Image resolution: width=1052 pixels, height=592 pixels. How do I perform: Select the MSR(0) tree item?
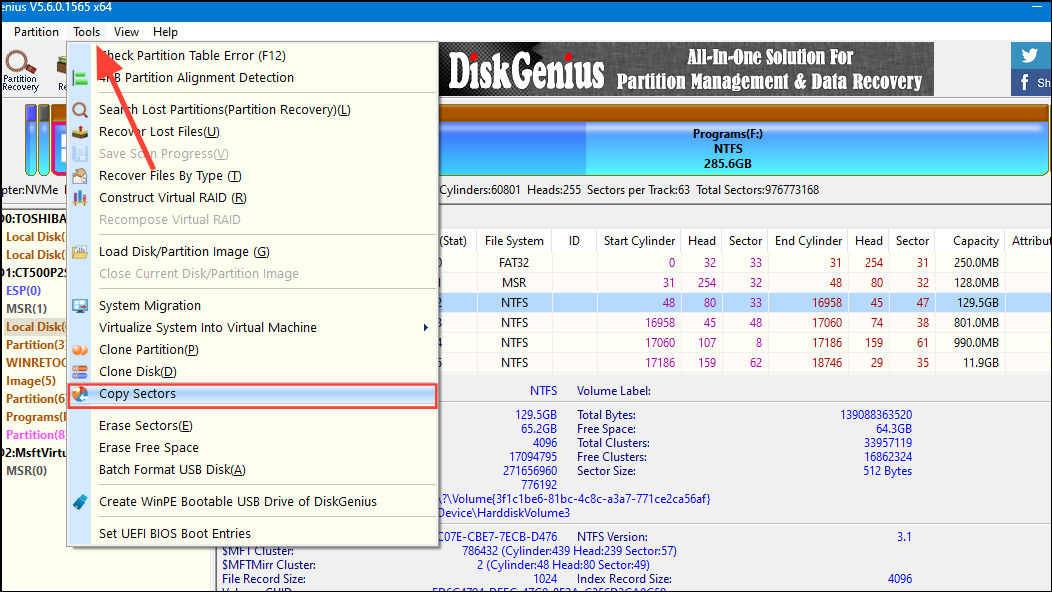26,471
